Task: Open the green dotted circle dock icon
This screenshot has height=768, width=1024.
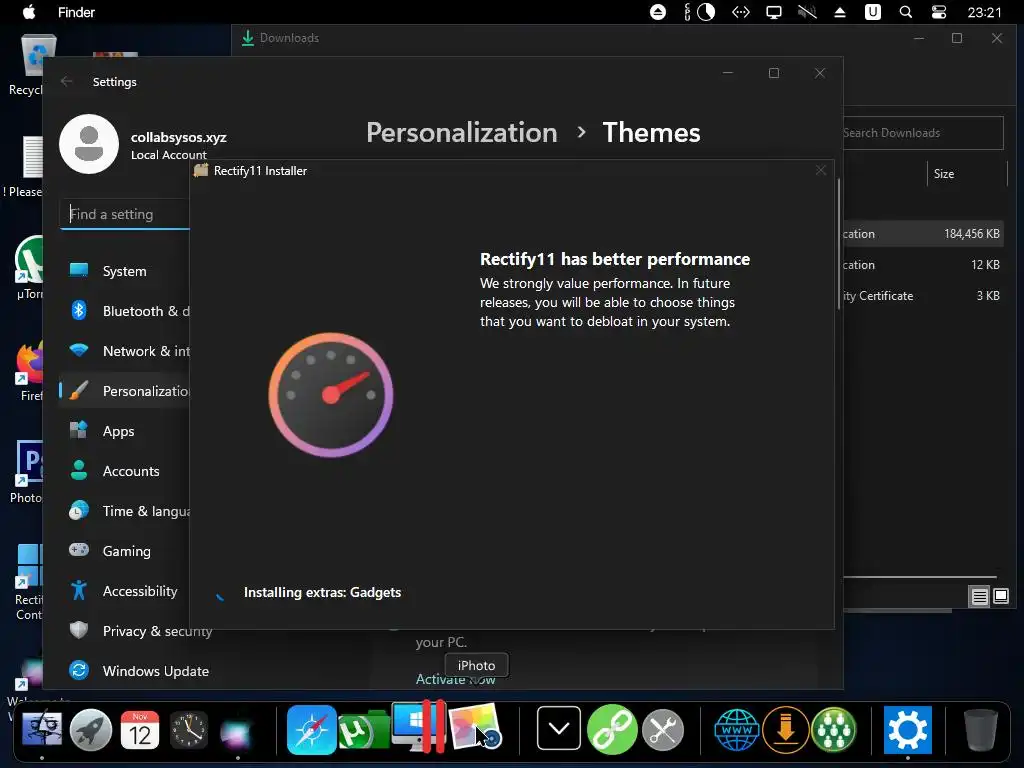Action: point(833,729)
